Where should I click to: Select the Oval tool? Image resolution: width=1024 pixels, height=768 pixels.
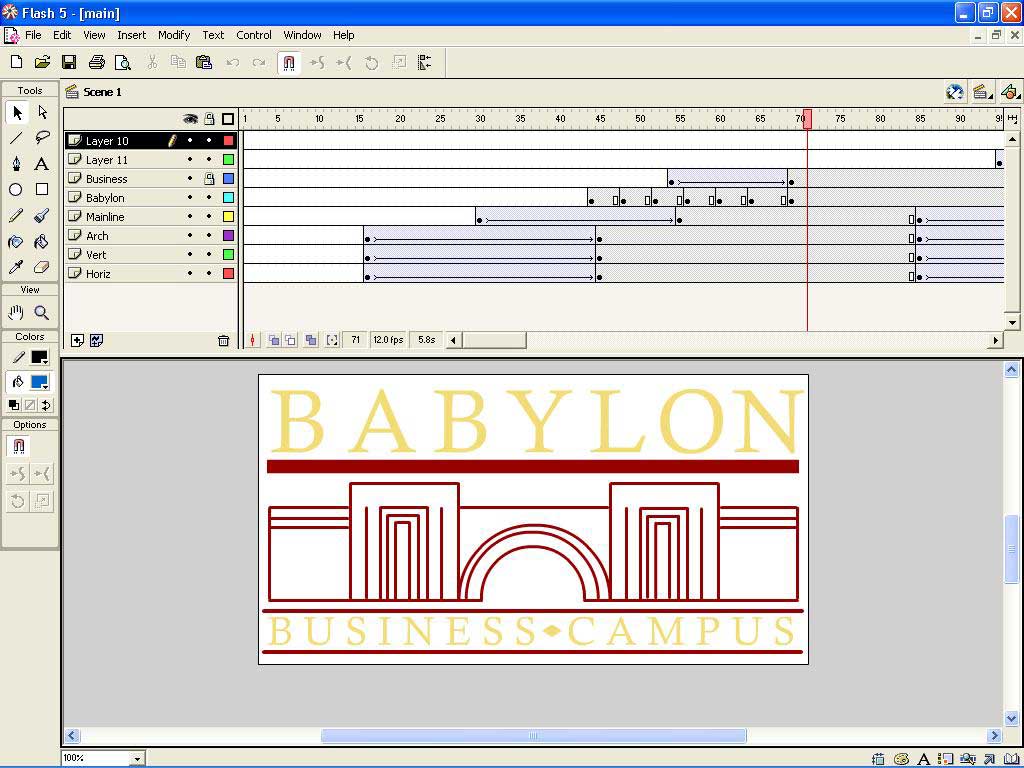tap(17, 189)
